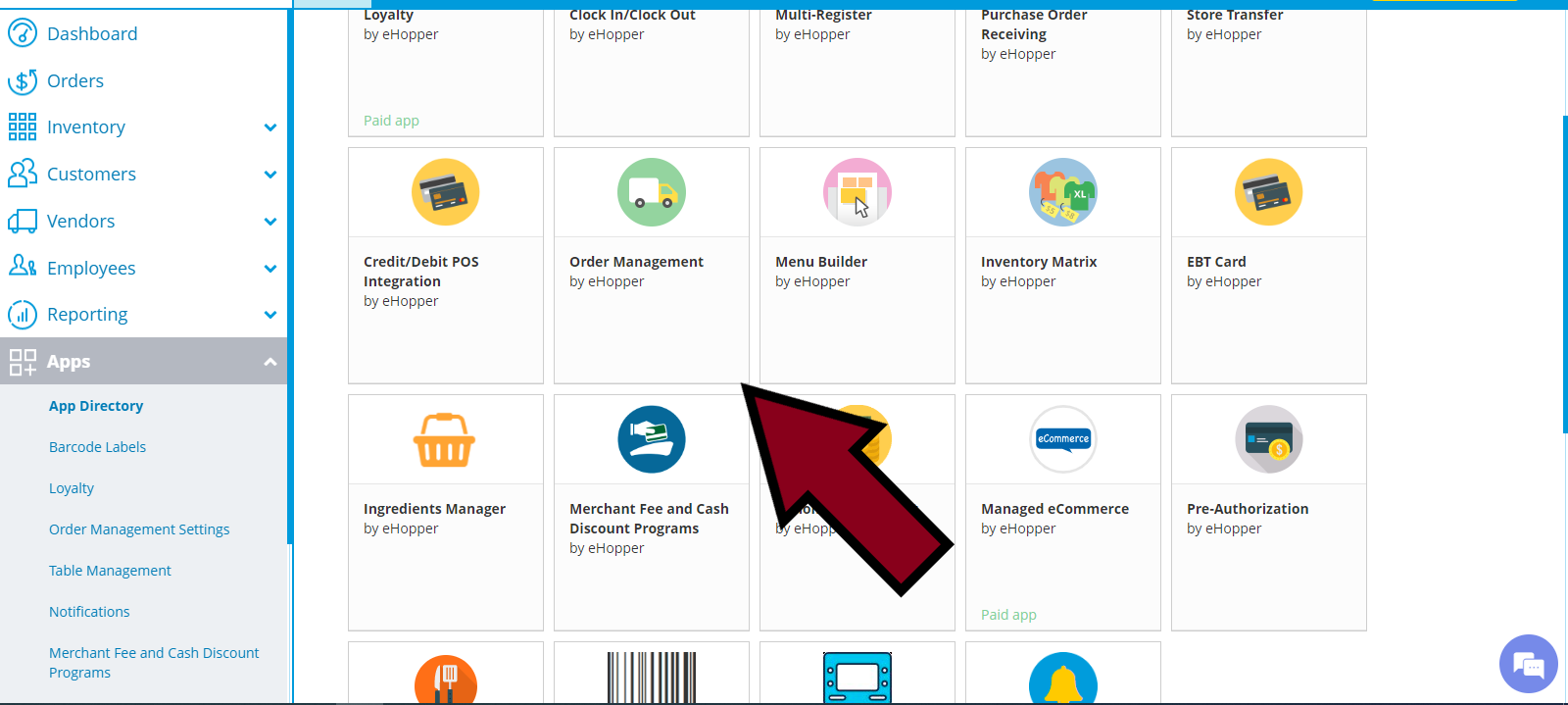The image size is (1568, 705).
Task: Click the Menu Builder card title
Action: 821,262
